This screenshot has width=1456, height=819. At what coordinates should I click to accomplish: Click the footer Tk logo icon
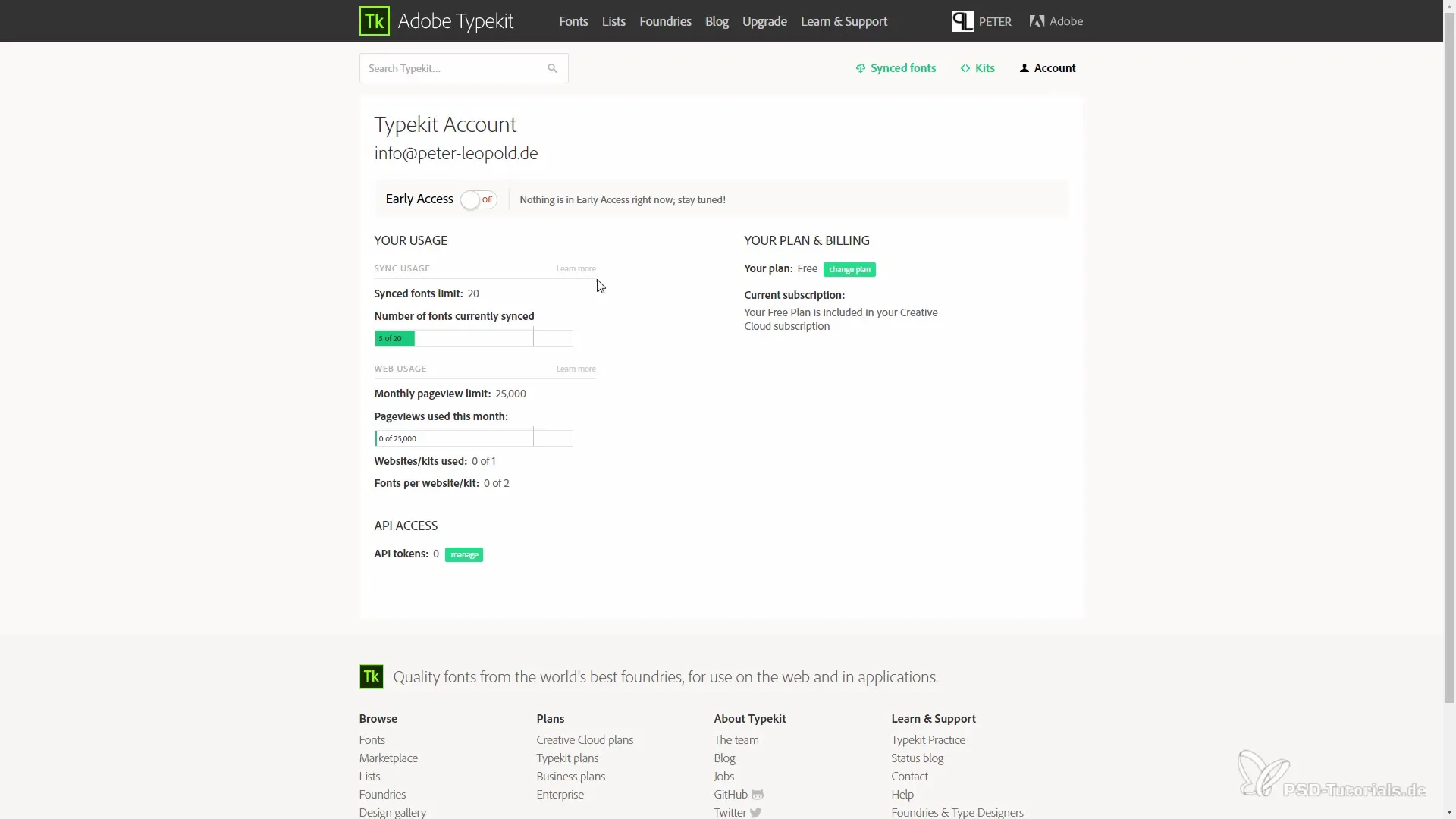(372, 676)
